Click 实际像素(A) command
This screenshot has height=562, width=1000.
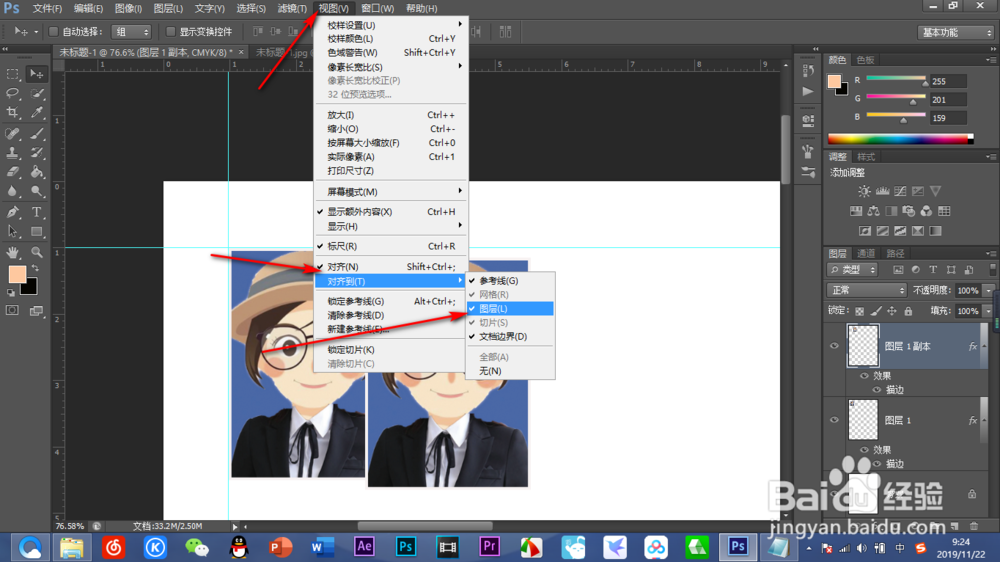tap(391, 157)
